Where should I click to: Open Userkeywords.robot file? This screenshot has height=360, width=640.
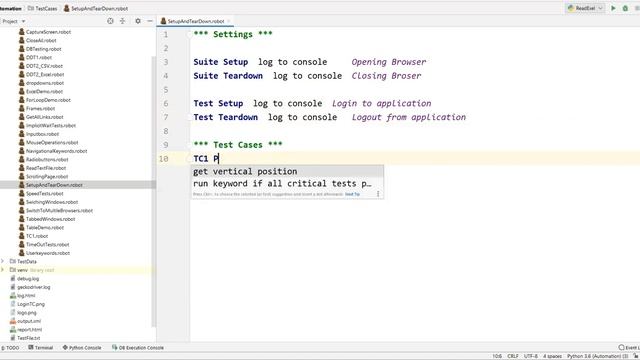click(44, 253)
